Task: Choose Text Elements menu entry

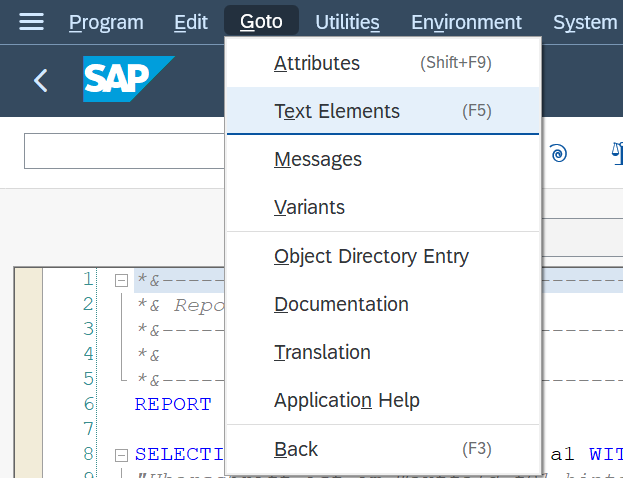Action: [383, 111]
